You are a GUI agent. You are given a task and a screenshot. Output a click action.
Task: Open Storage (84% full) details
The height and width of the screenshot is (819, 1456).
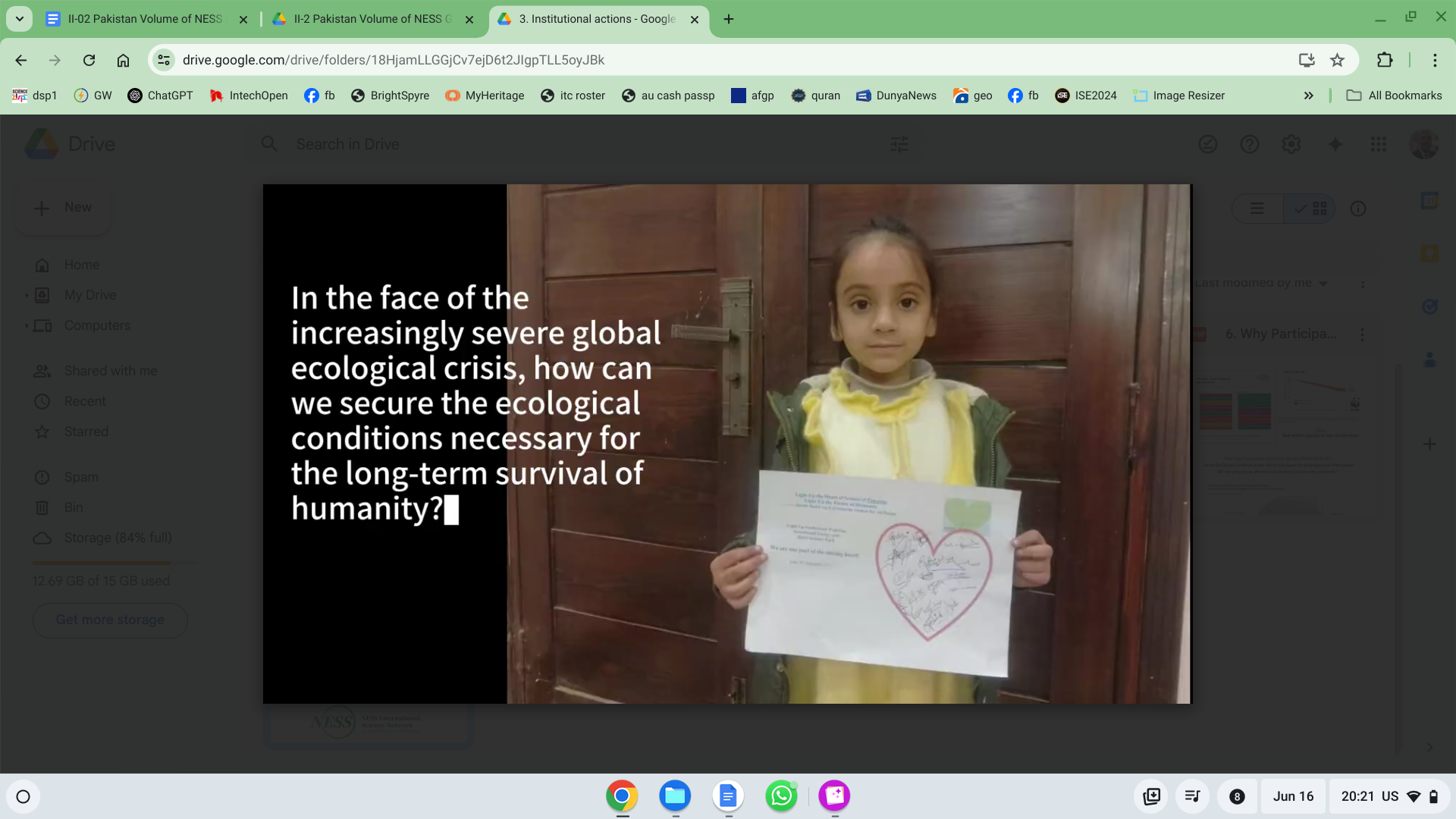point(118,538)
